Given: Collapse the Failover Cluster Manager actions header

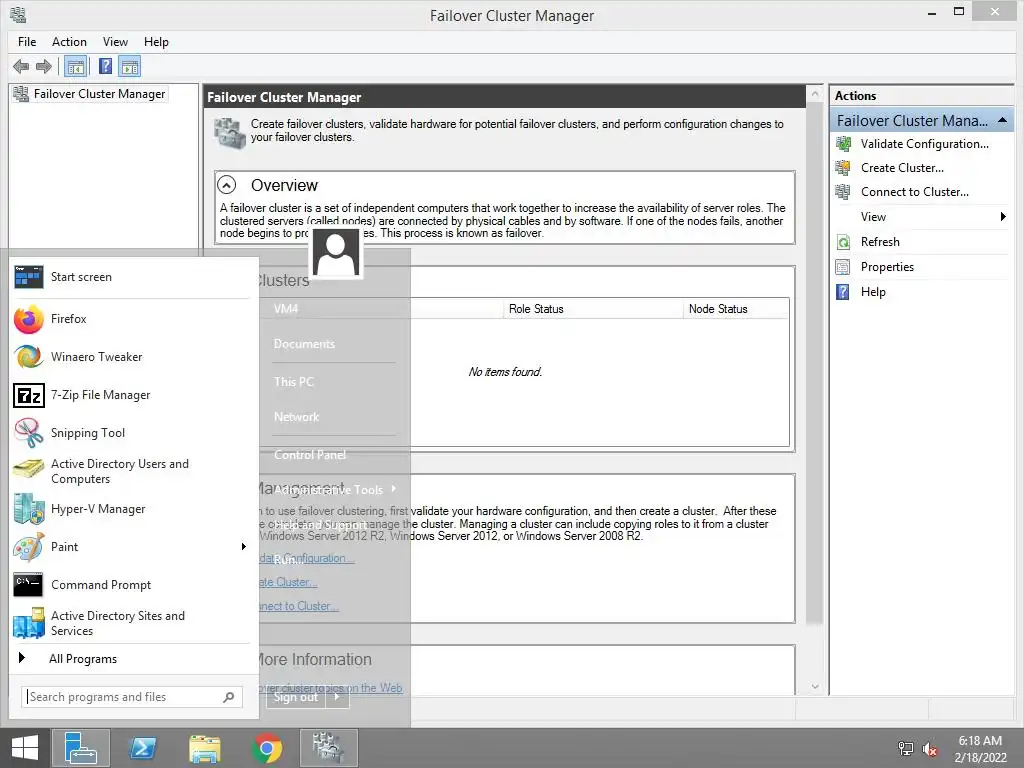Looking at the screenshot, I should tap(1002, 121).
